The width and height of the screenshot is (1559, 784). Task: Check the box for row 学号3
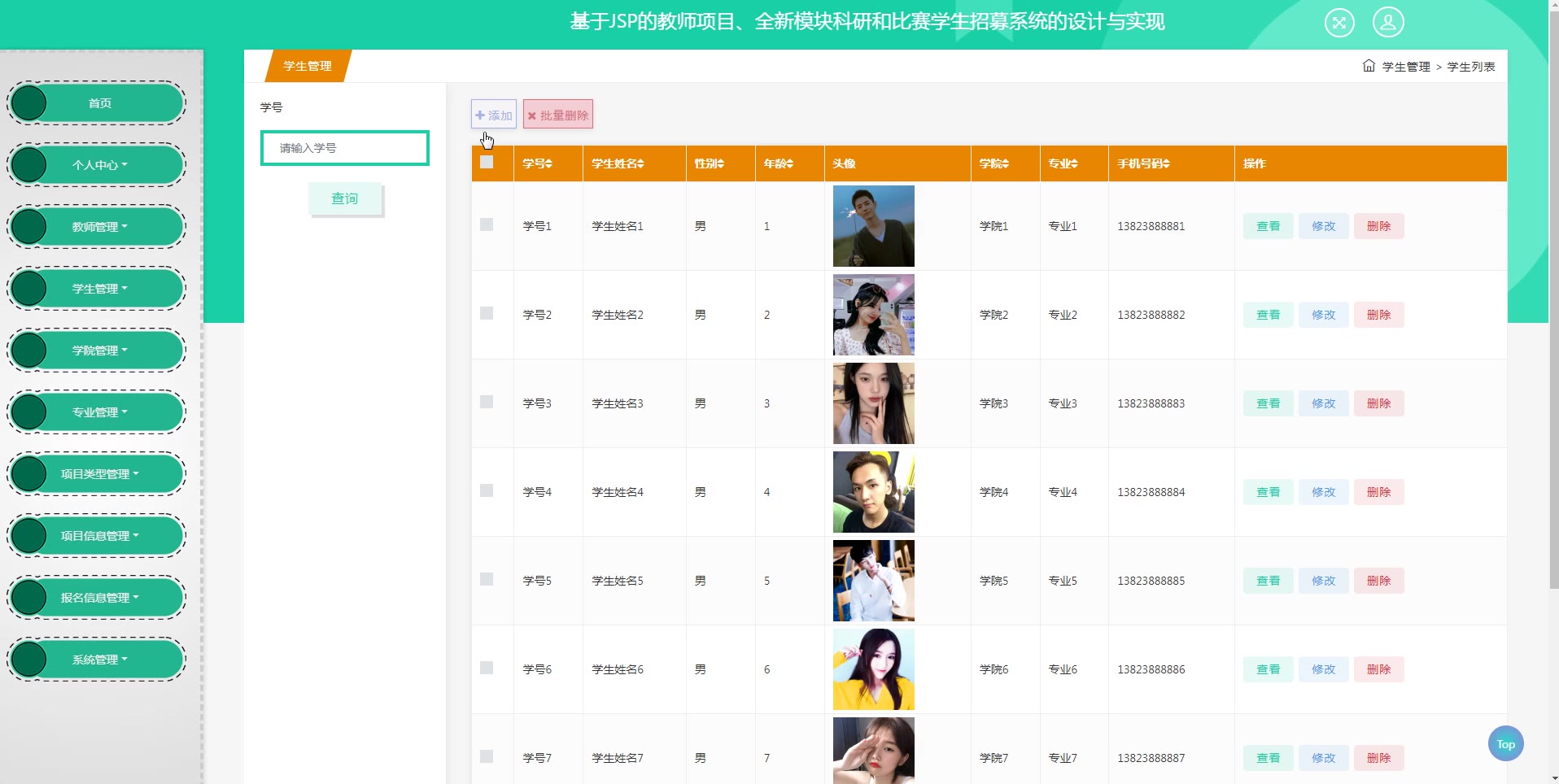point(487,402)
